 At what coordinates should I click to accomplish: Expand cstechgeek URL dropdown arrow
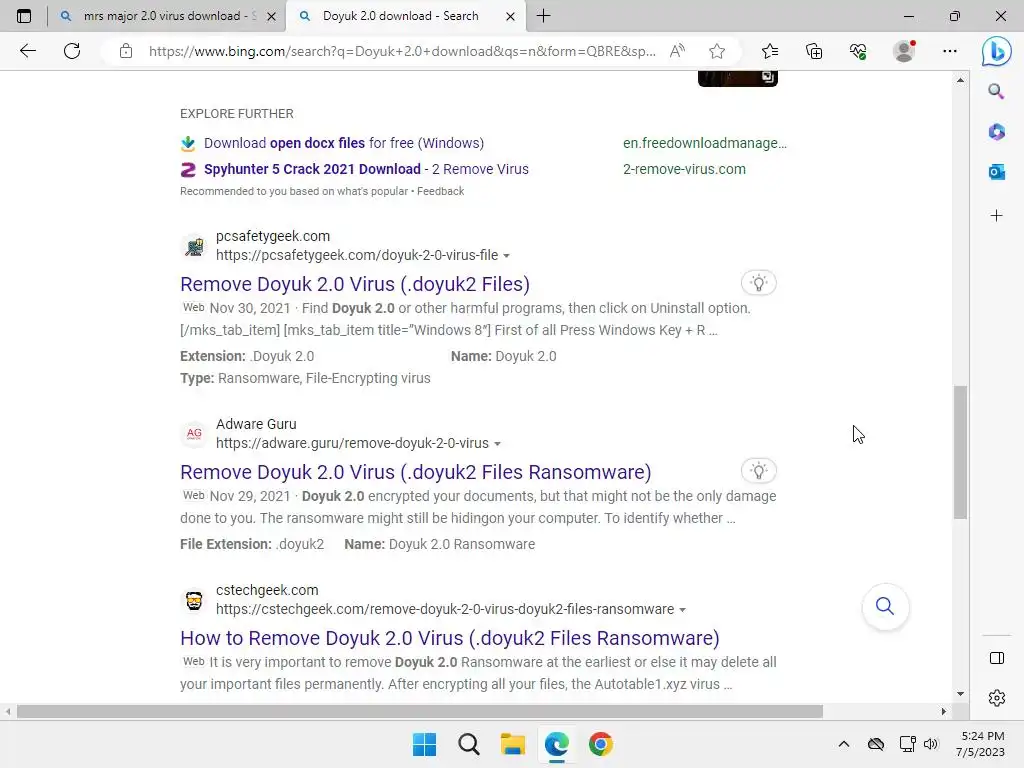click(x=682, y=610)
